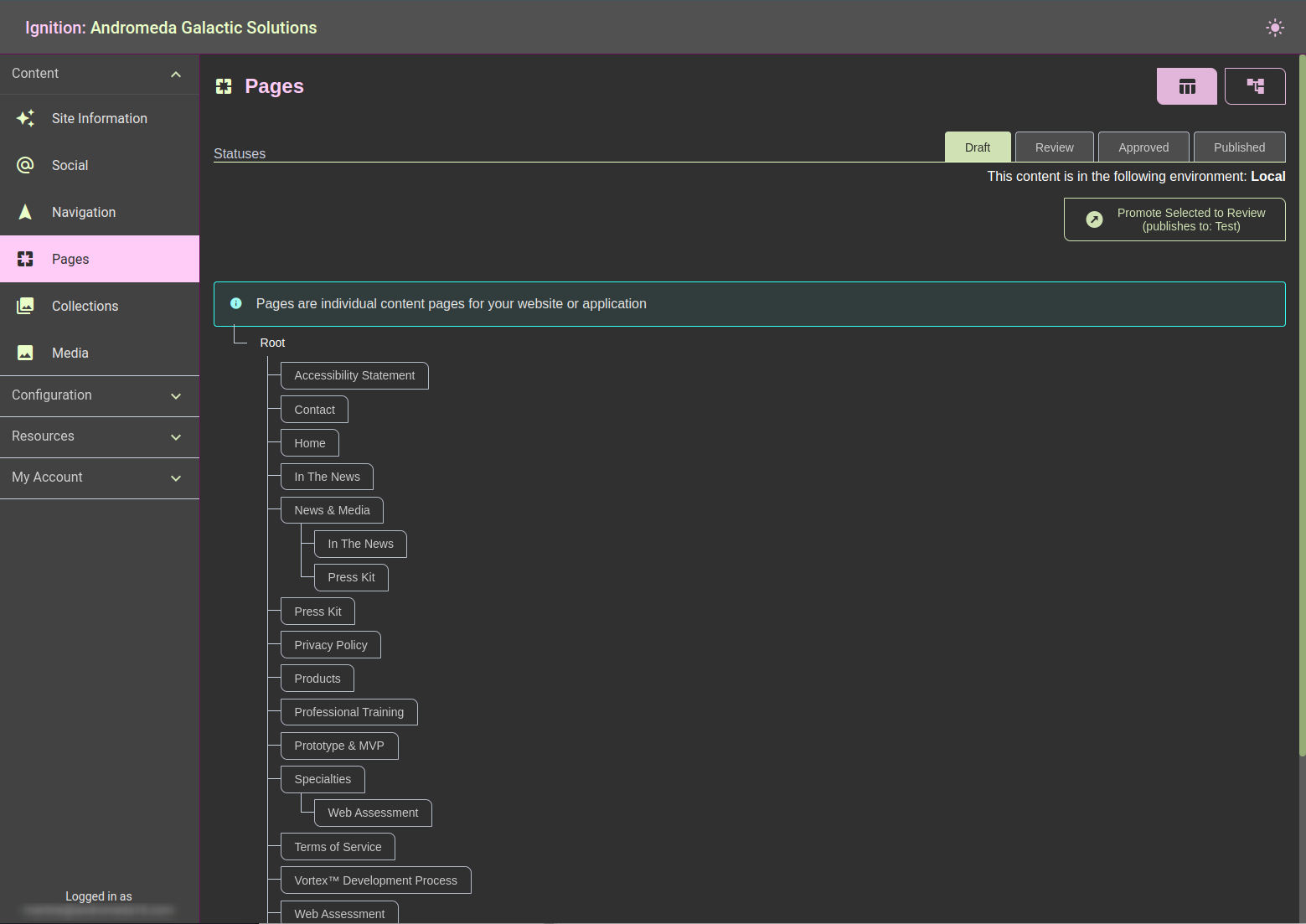Open the Contact page
The width and height of the screenshot is (1306, 924).
click(314, 410)
